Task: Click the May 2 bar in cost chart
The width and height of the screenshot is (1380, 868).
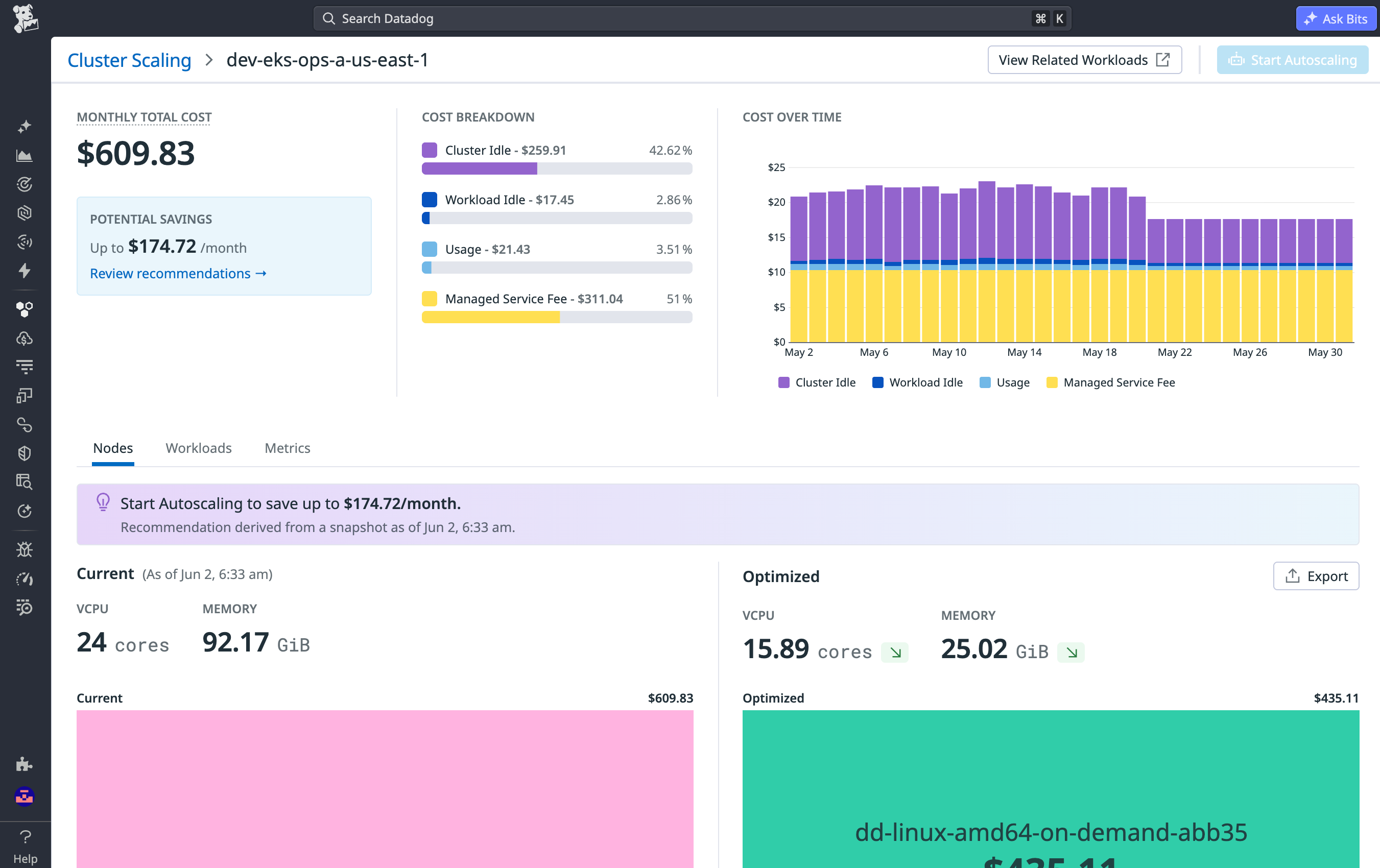Action: [x=799, y=269]
